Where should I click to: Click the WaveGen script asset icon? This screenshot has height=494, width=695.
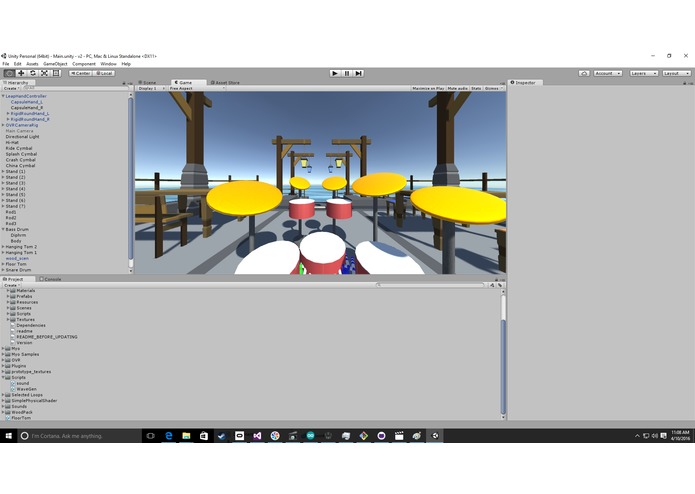pos(13,389)
